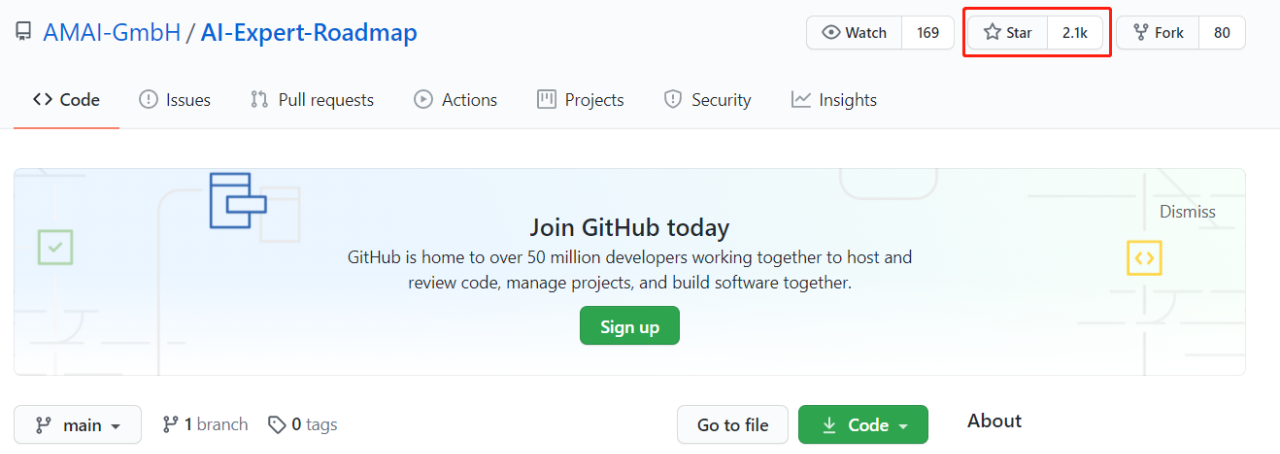1280x454 pixels.
Task: View the 2.1k stargazers count
Action: point(1075,32)
